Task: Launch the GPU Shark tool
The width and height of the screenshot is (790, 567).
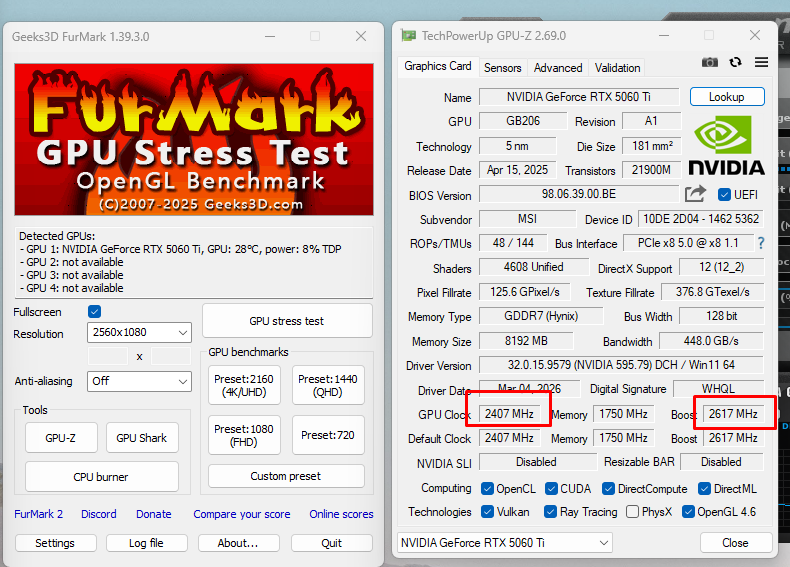Action: [142, 438]
